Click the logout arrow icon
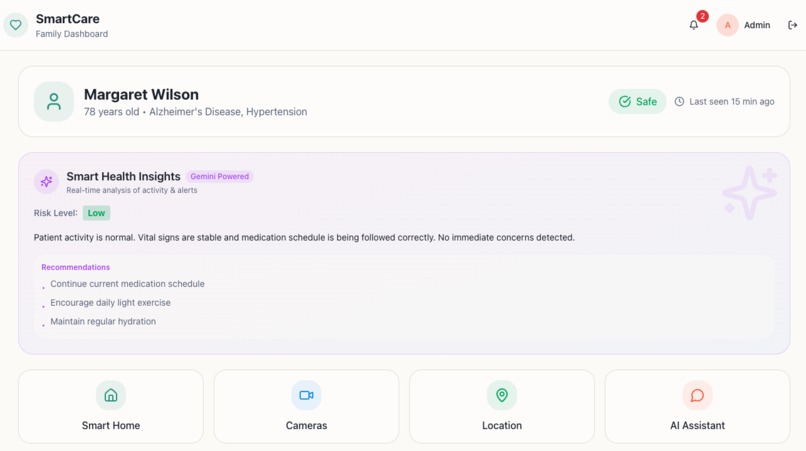The width and height of the screenshot is (806, 451). pyautogui.click(x=792, y=25)
